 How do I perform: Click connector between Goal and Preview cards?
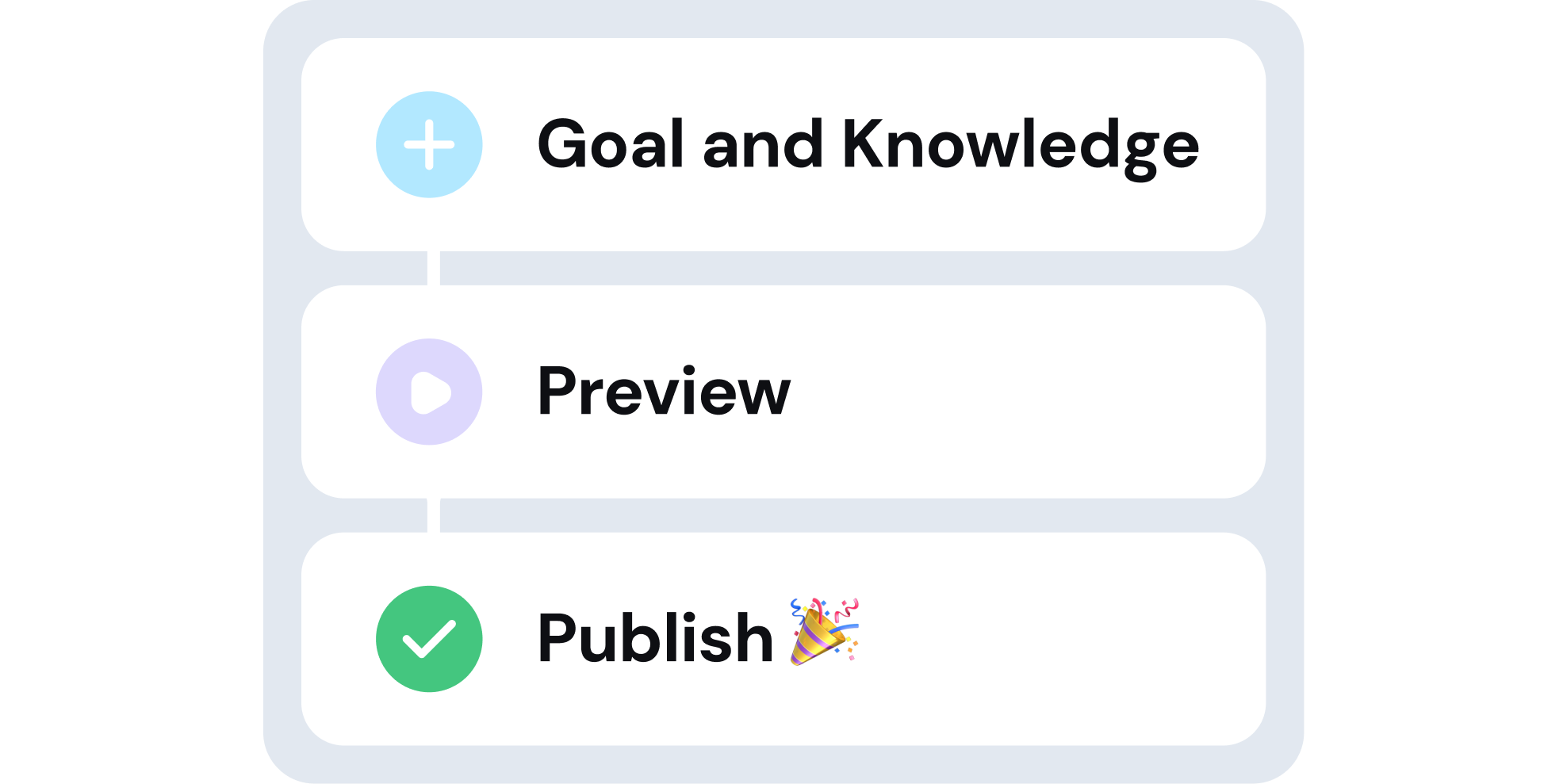(433, 268)
